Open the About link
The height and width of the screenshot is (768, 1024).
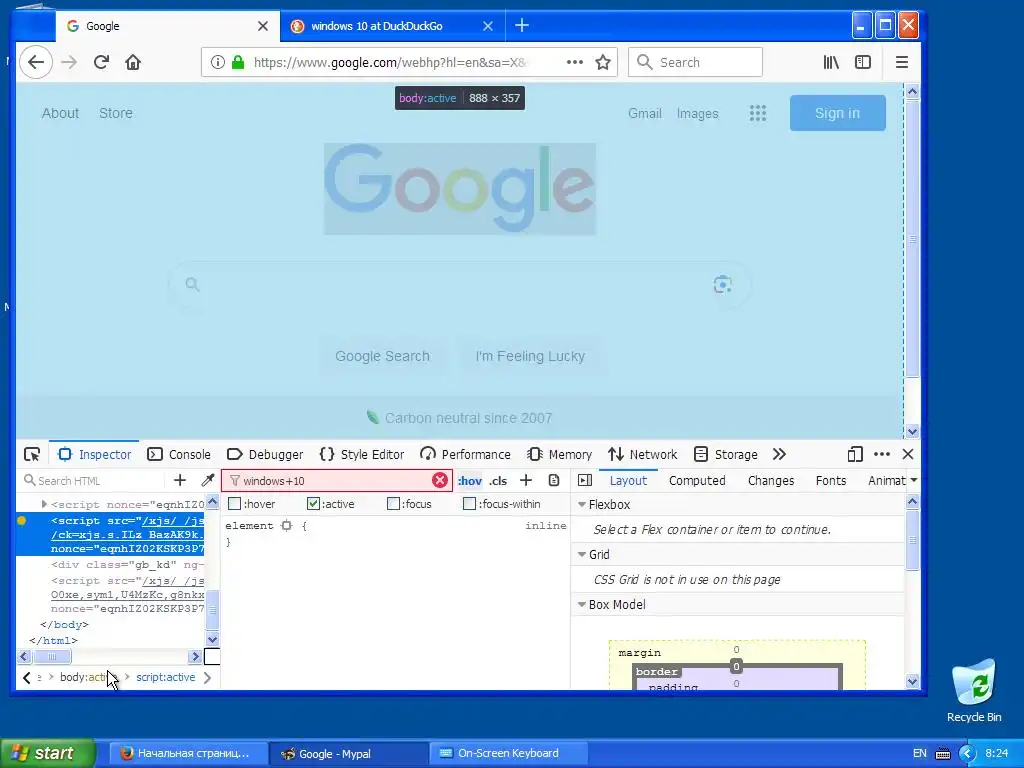pyautogui.click(x=60, y=113)
